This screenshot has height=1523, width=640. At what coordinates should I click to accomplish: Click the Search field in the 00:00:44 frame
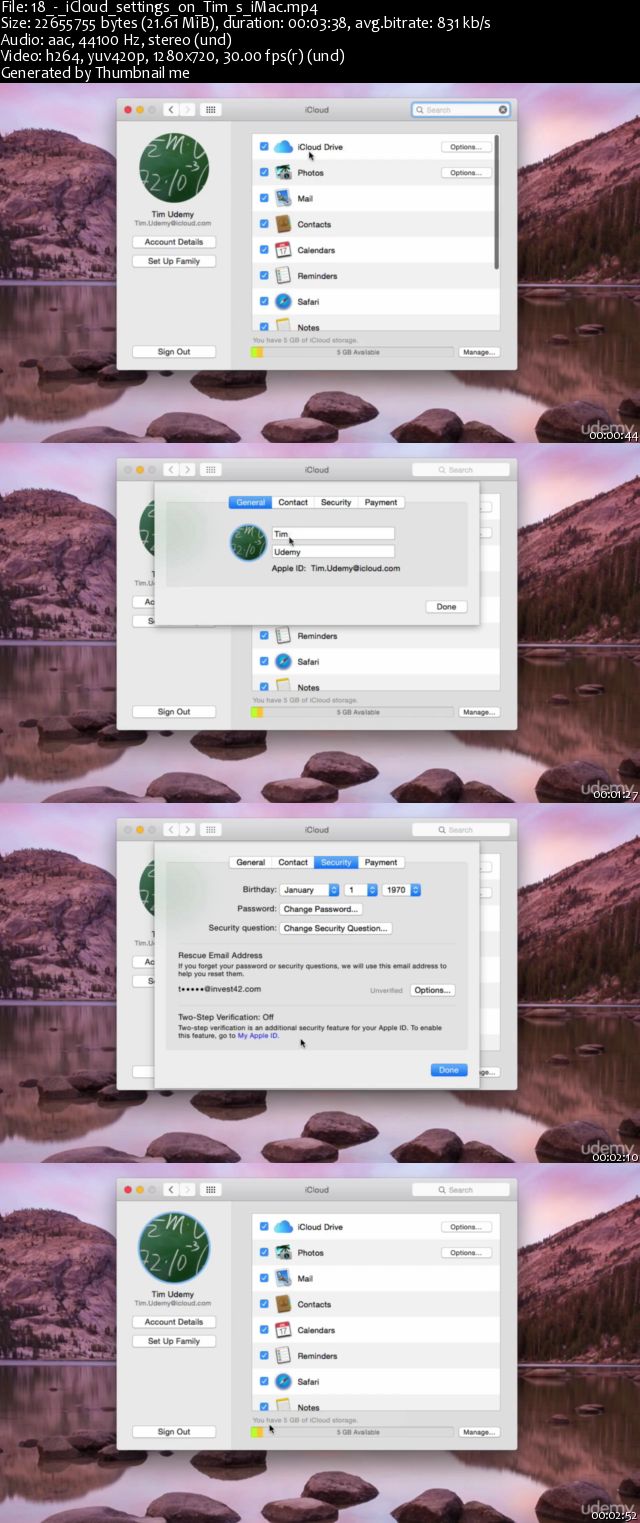click(x=461, y=110)
